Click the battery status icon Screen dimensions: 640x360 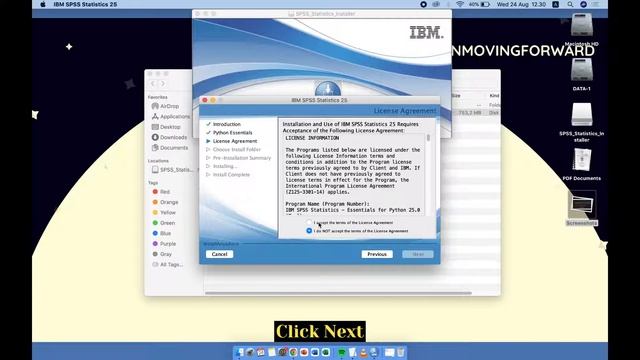485,4
